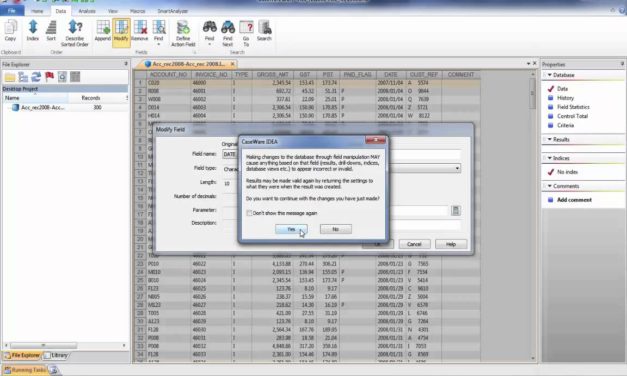Collapse the Indices section in Properties
This screenshot has height=376, width=627.
coord(550,158)
